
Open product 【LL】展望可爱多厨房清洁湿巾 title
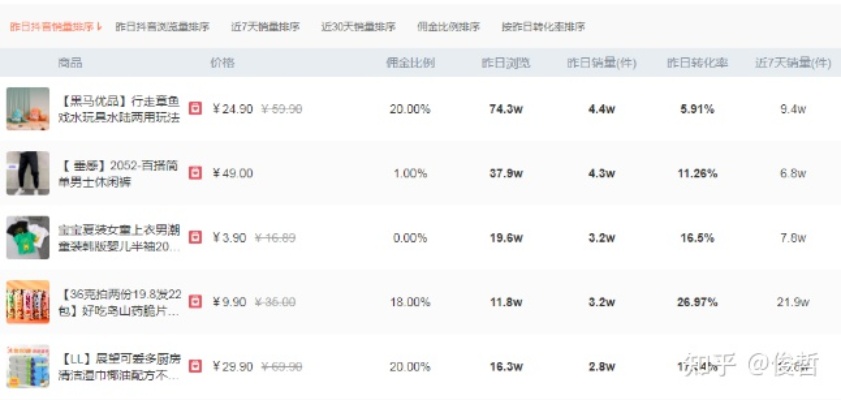119,367
